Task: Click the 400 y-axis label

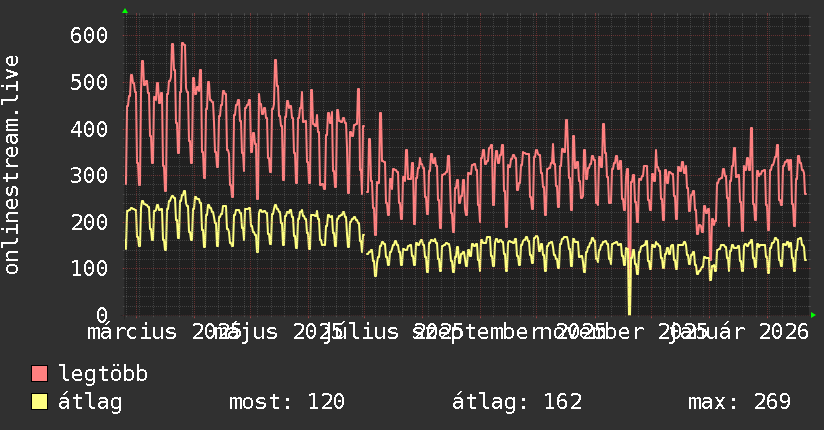Action: 89,129
